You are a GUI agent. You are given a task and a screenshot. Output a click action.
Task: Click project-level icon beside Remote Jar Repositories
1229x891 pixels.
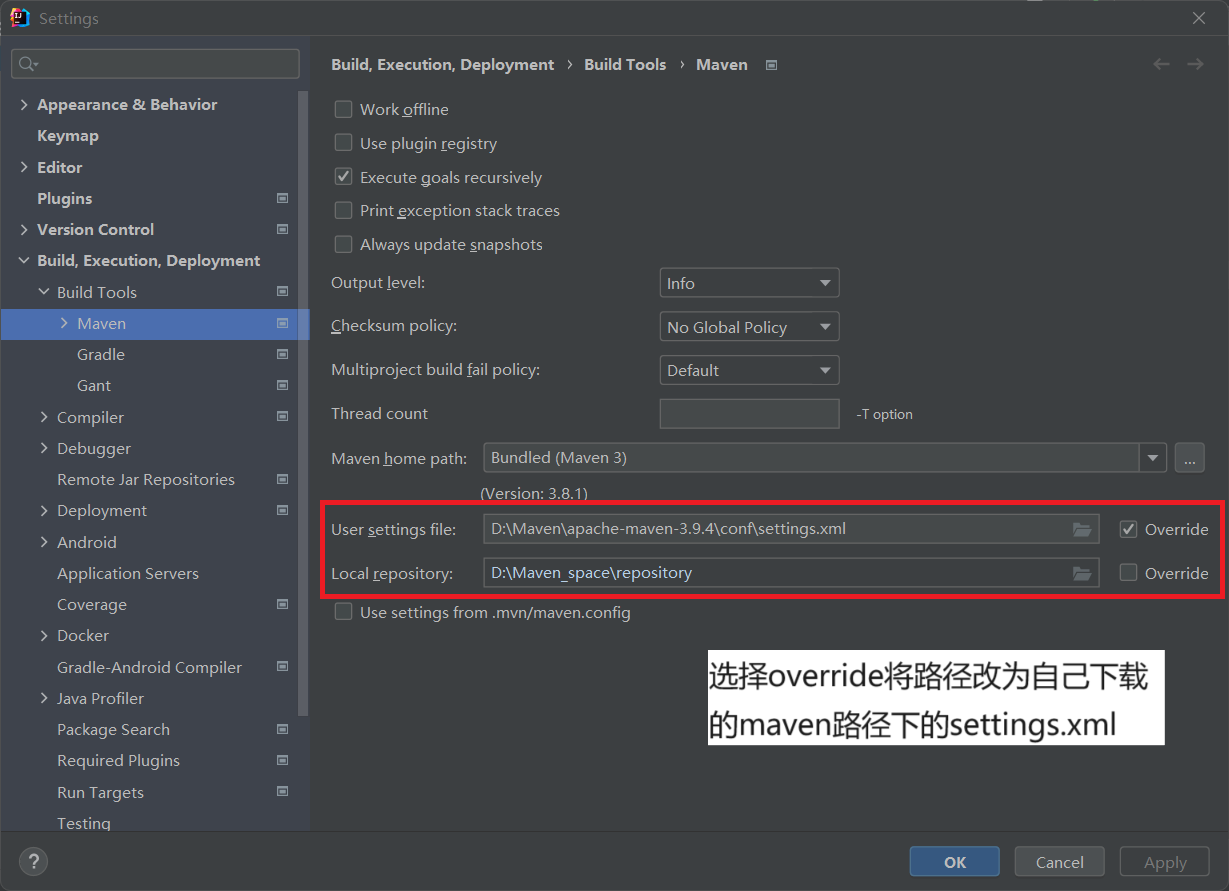[x=282, y=479]
